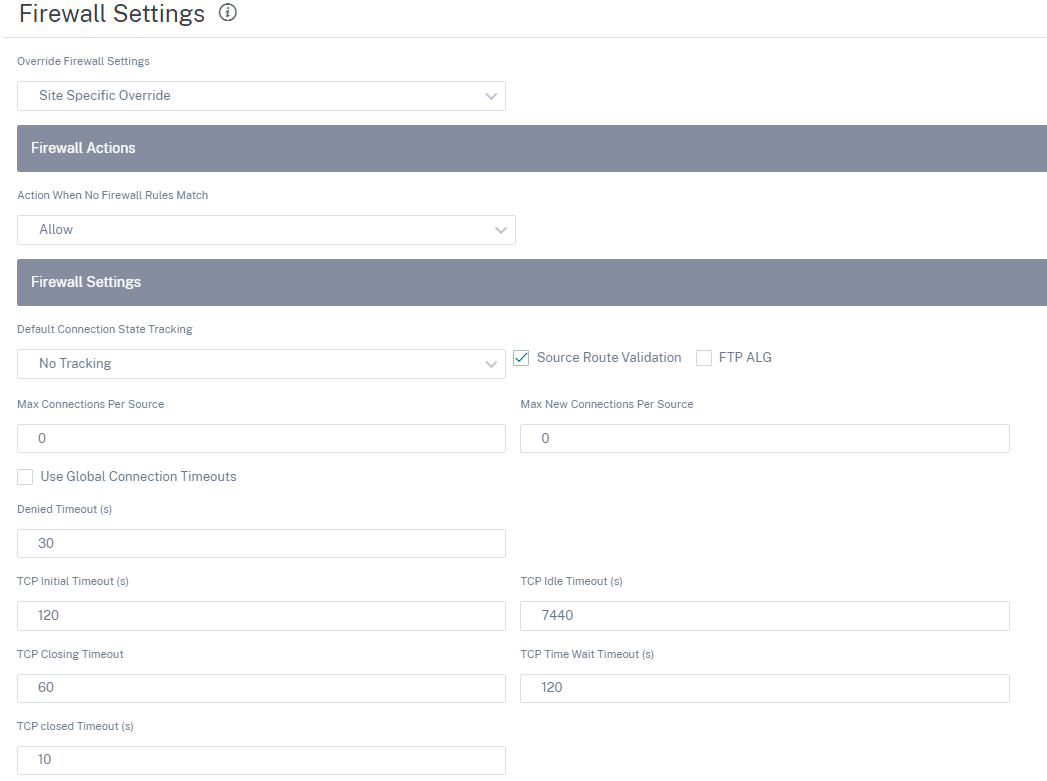The image size is (1047, 781).
Task: Expand the Action When No Firewall Rules Match dropdown
Action: [266, 230]
